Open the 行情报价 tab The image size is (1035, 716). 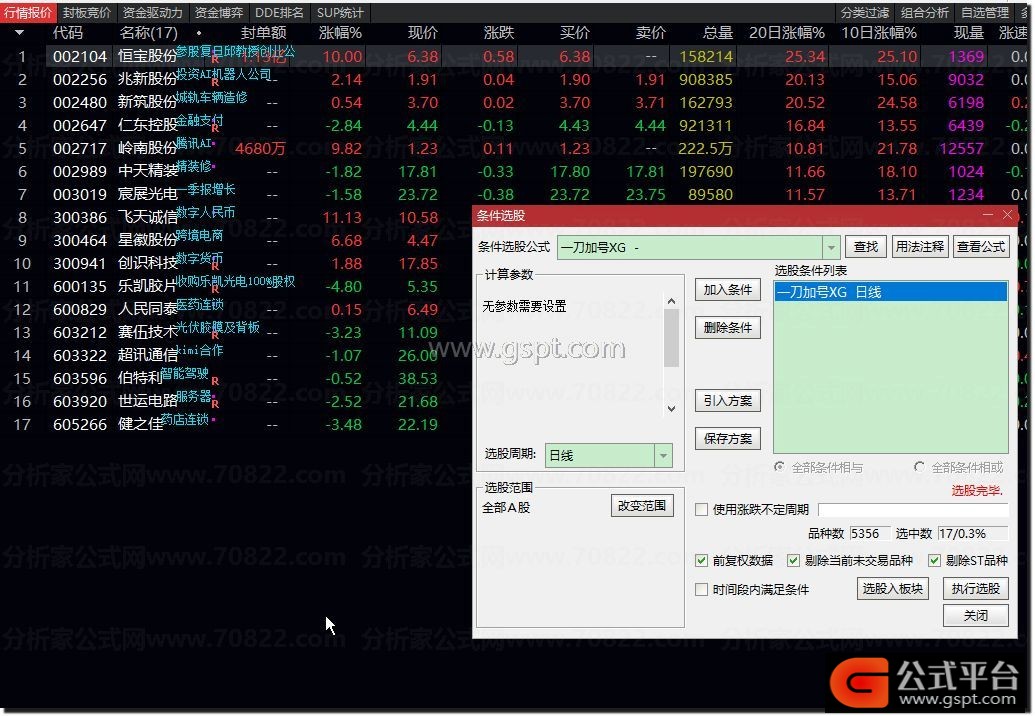pyautogui.click(x=28, y=13)
